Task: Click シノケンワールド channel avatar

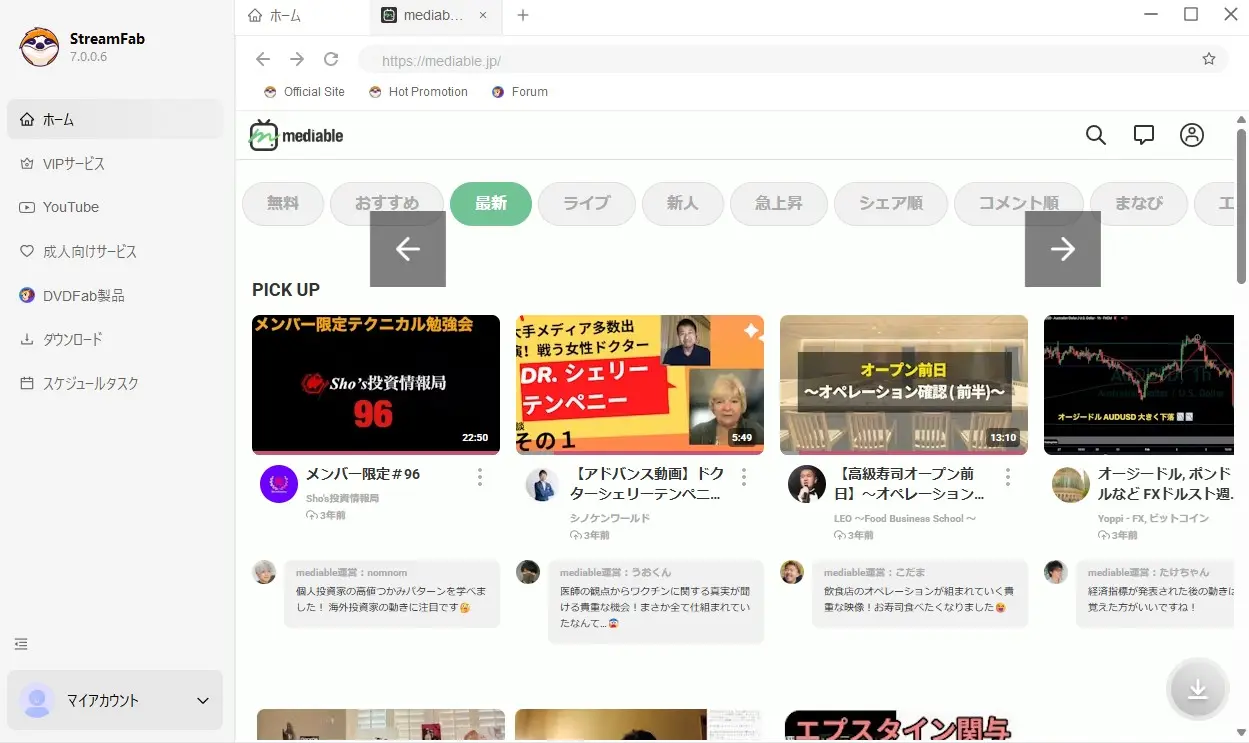Action: (543, 484)
